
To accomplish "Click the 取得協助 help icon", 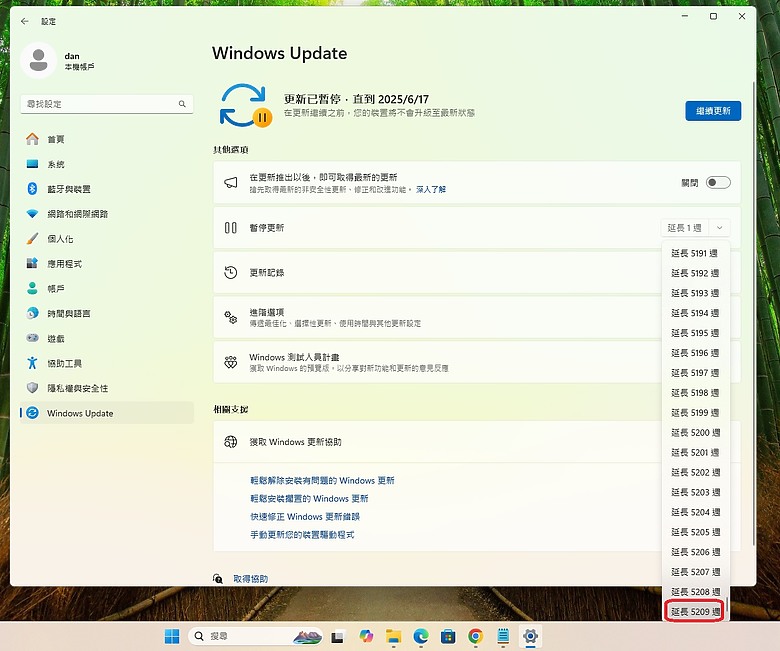I will pos(218,578).
